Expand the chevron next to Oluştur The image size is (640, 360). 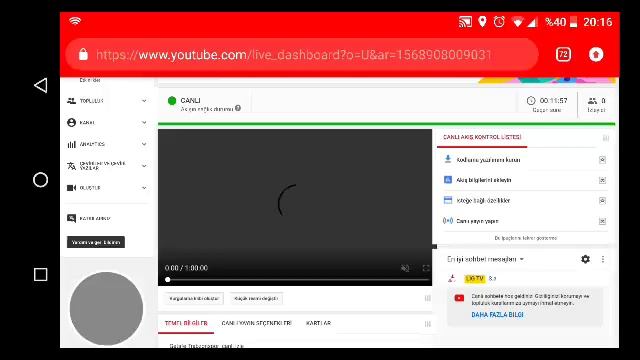coord(144,188)
